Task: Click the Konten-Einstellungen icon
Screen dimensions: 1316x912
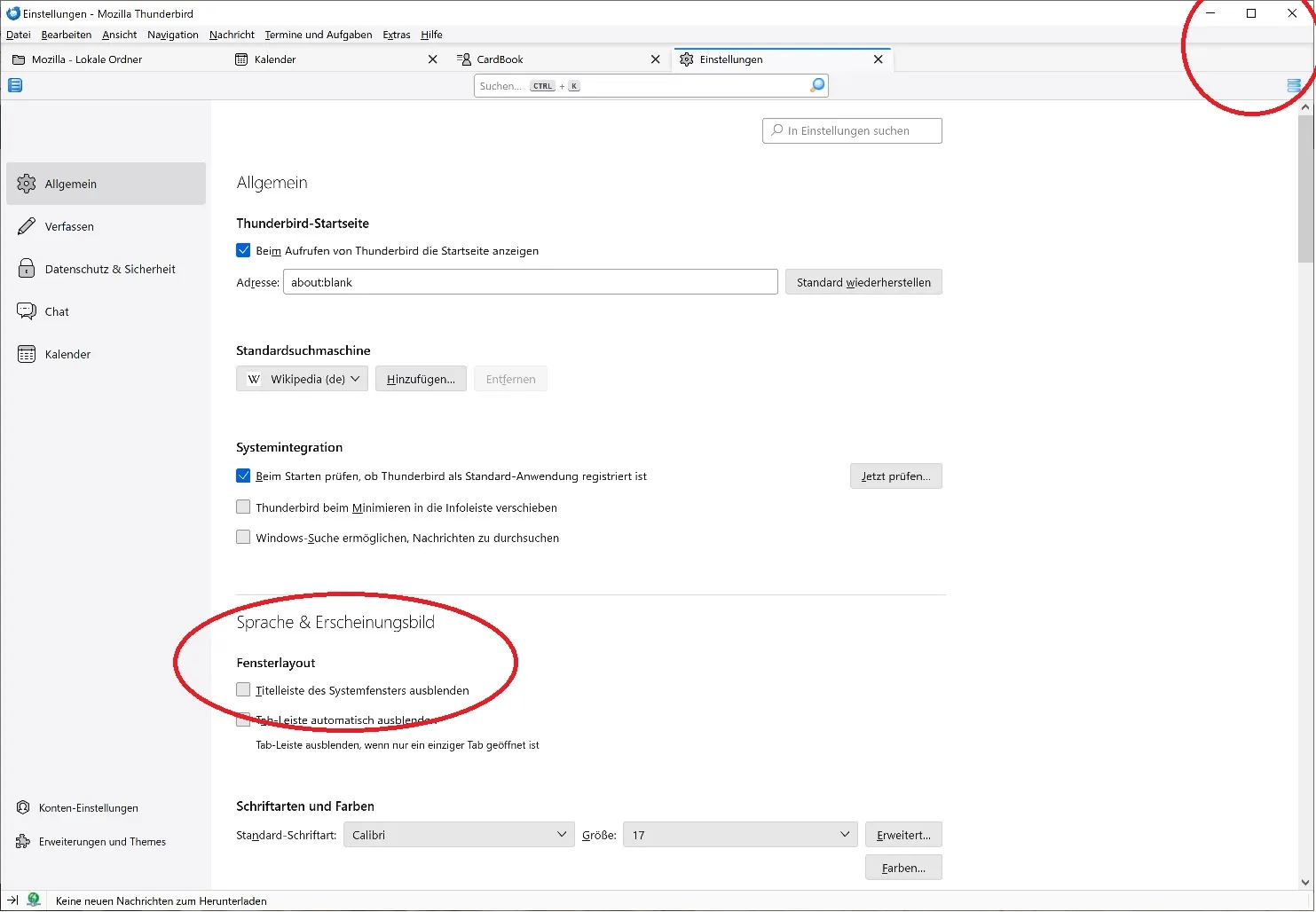Action: click(23, 807)
